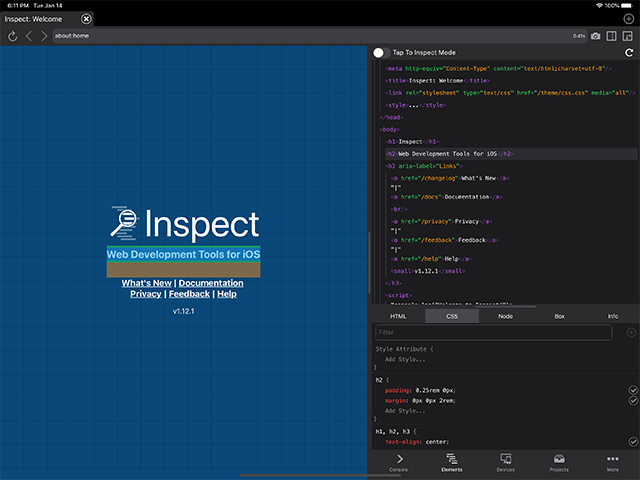The width and height of the screenshot is (640, 480).
Task: Add Style to the h2 rule
Action: click(405, 411)
